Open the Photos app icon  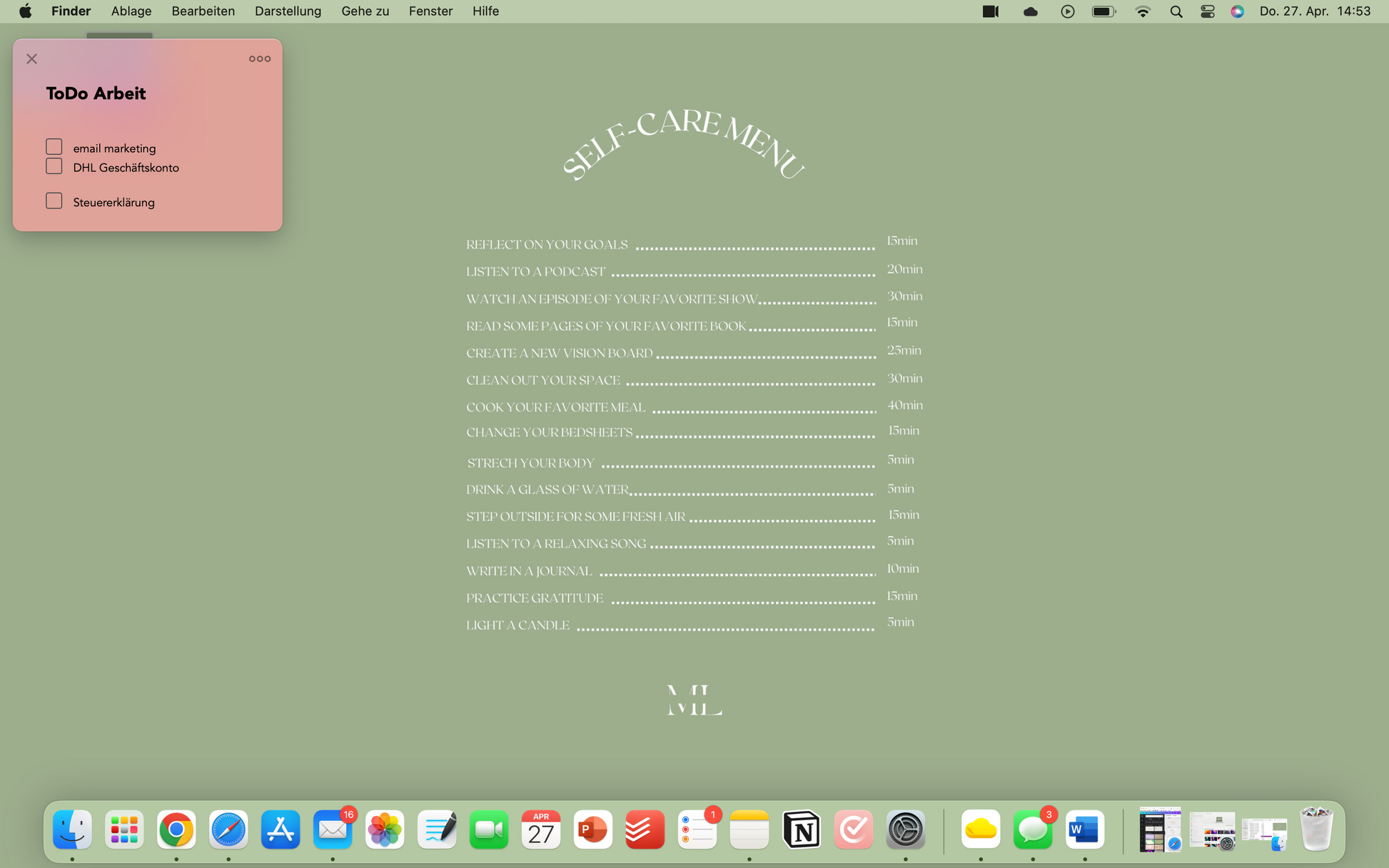pos(385,829)
